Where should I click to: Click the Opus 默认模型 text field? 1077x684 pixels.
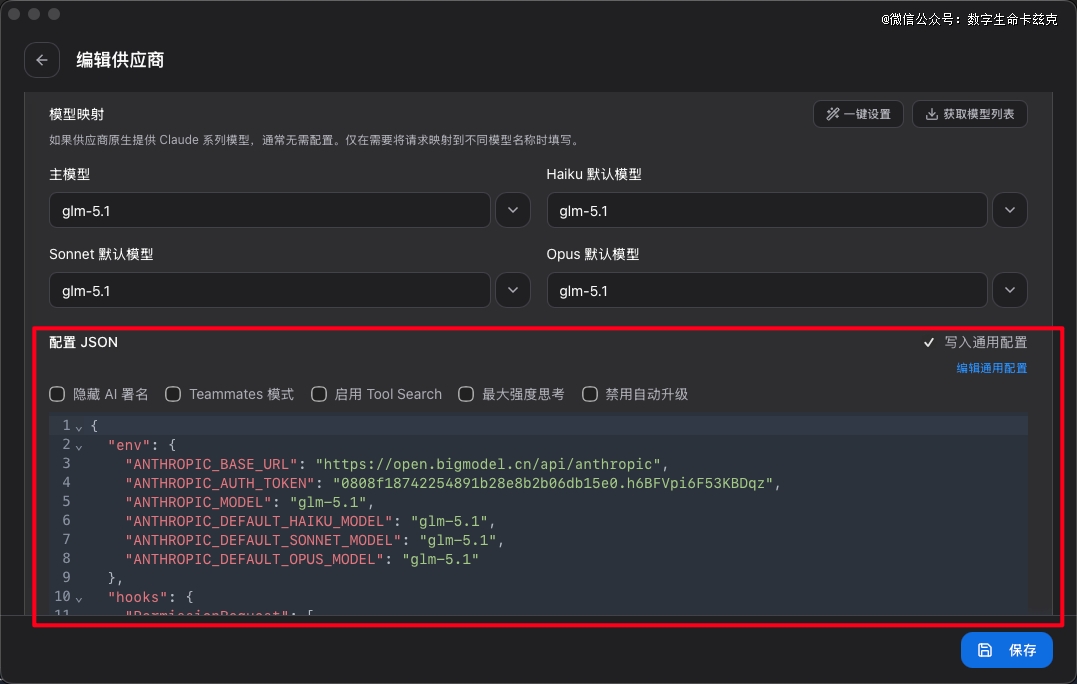tap(767, 291)
